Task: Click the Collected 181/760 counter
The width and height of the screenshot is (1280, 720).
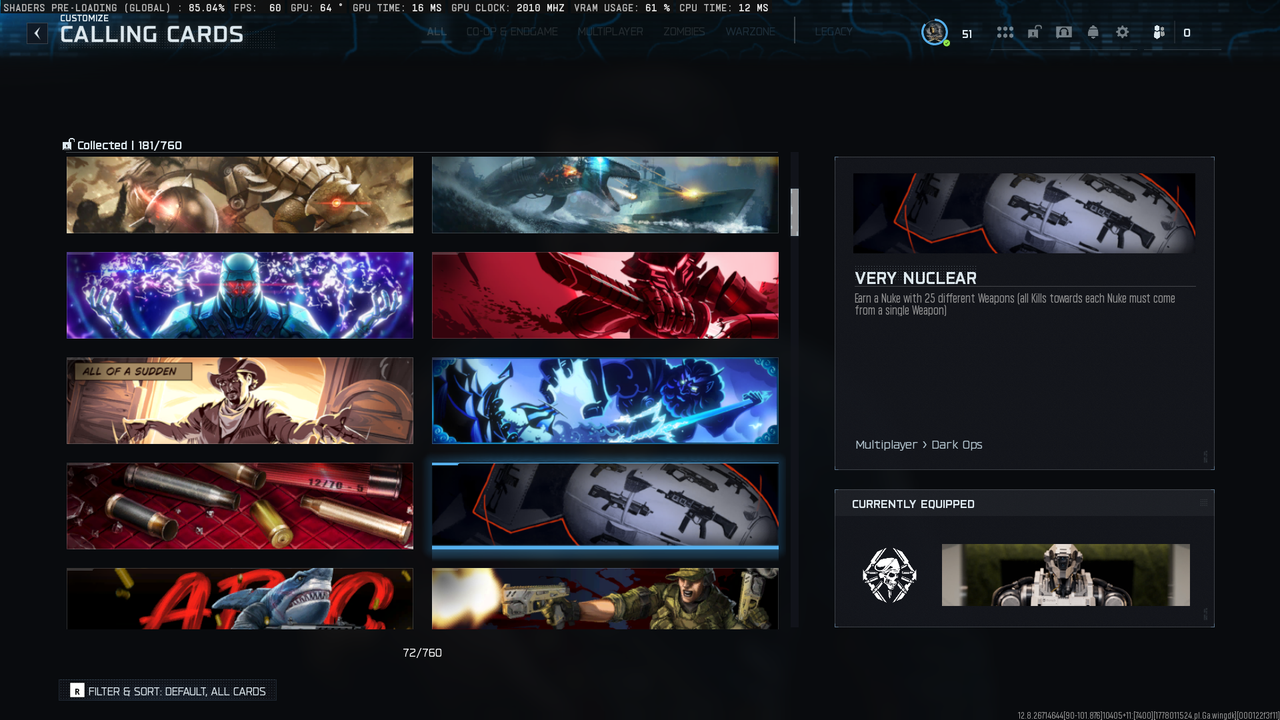Action: [129, 145]
